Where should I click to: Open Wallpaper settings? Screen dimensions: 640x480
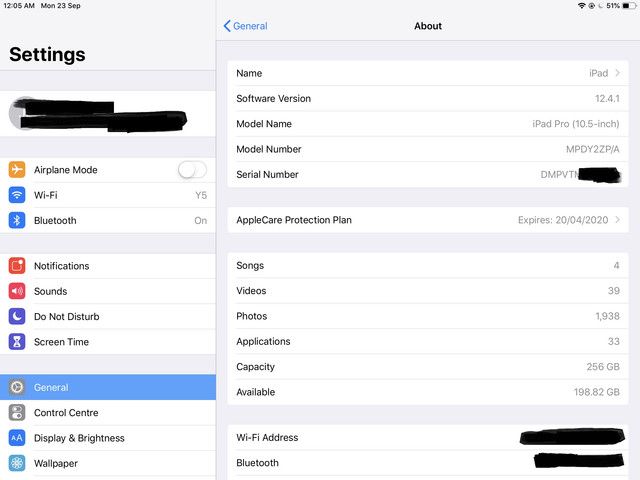[x=108, y=463]
